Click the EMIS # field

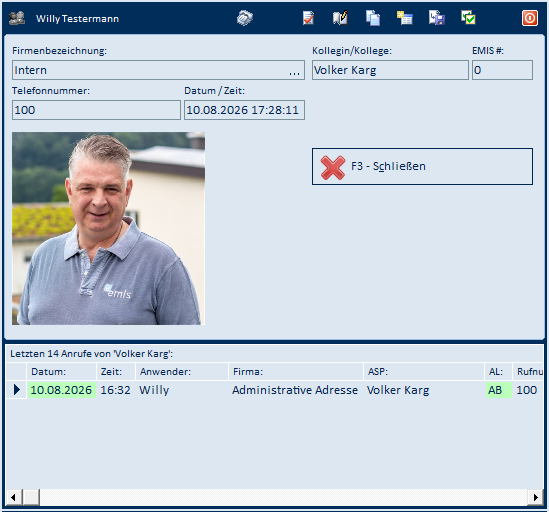tap(502, 70)
